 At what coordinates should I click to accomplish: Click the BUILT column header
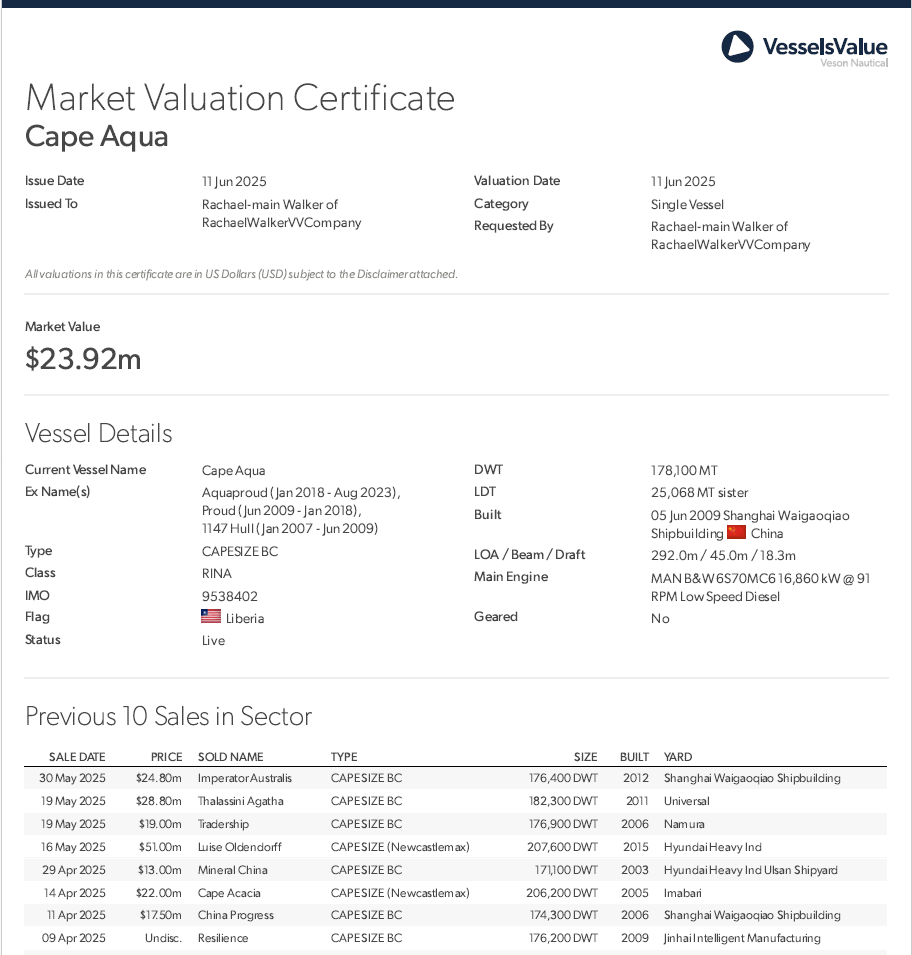[634, 757]
